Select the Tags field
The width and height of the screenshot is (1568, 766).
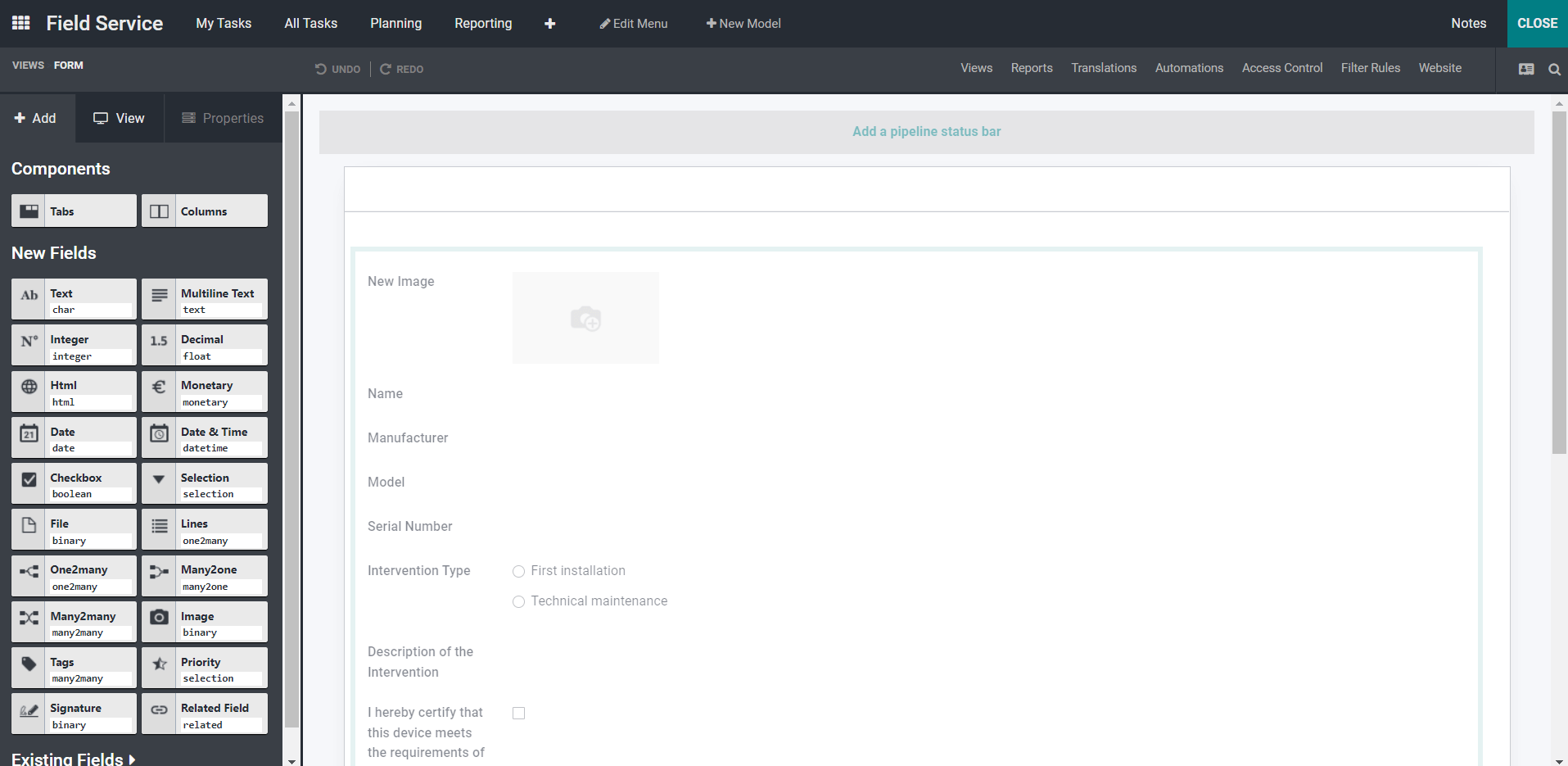[x=74, y=669]
